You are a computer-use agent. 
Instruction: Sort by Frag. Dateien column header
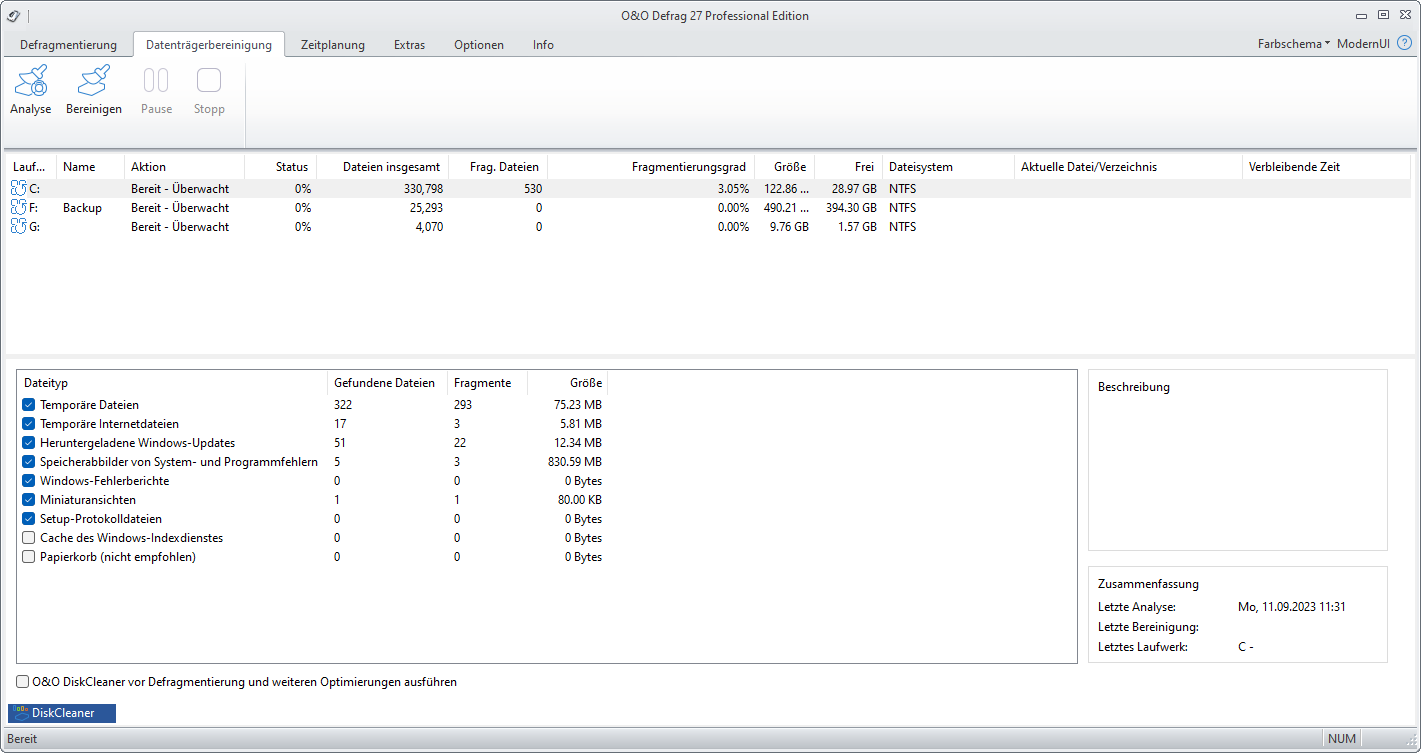click(x=498, y=167)
